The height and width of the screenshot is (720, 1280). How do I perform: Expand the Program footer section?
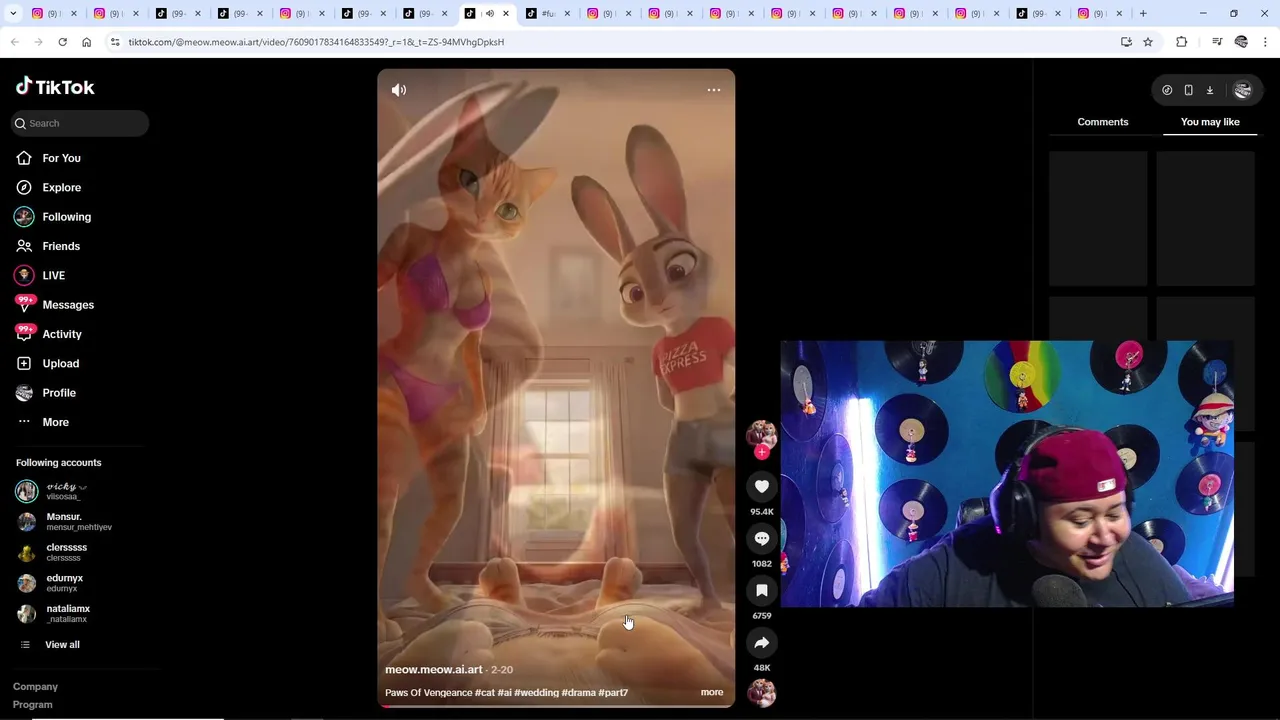pyautogui.click(x=32, y=705)
